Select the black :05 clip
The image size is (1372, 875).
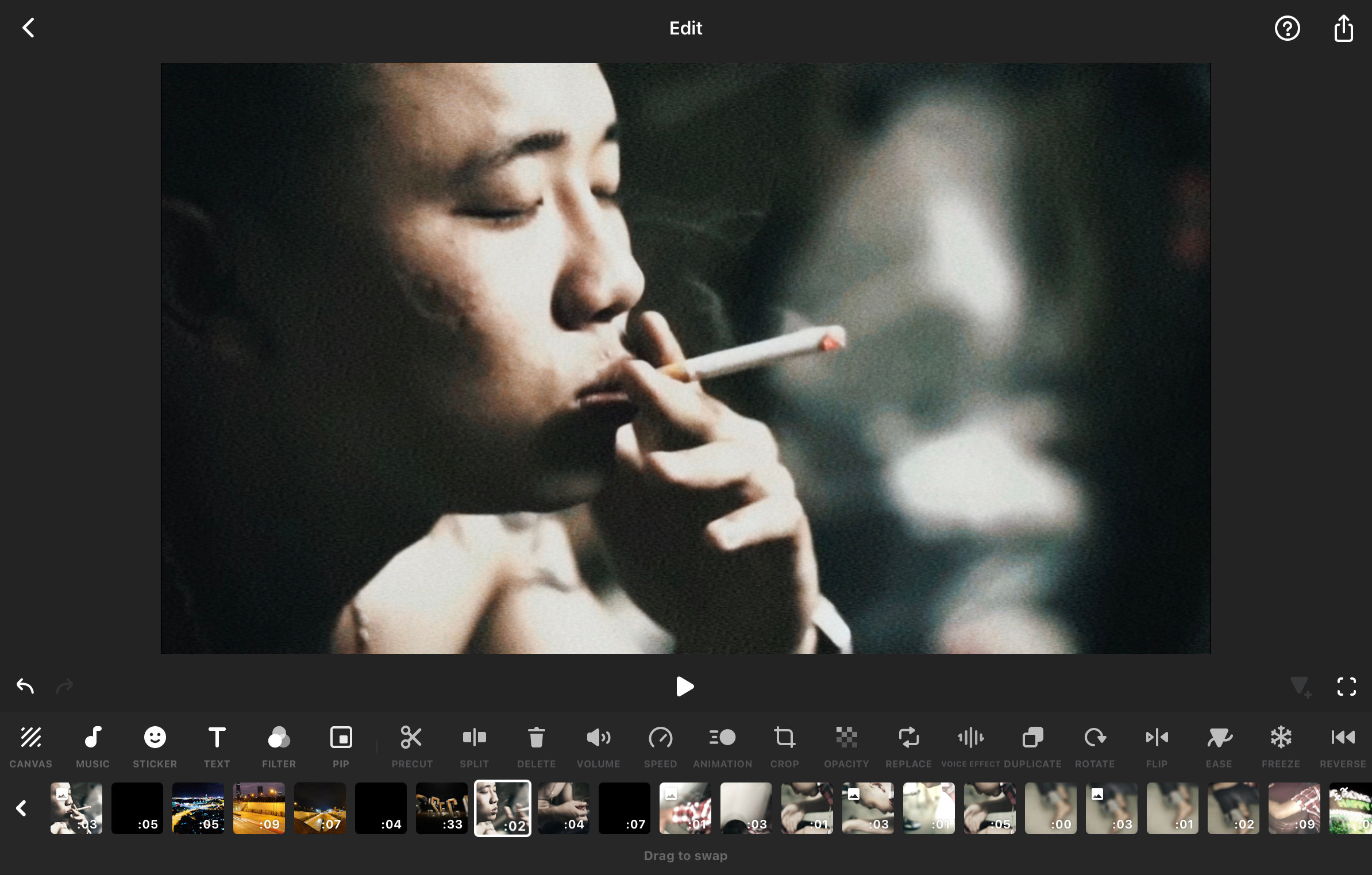[137, 808]
